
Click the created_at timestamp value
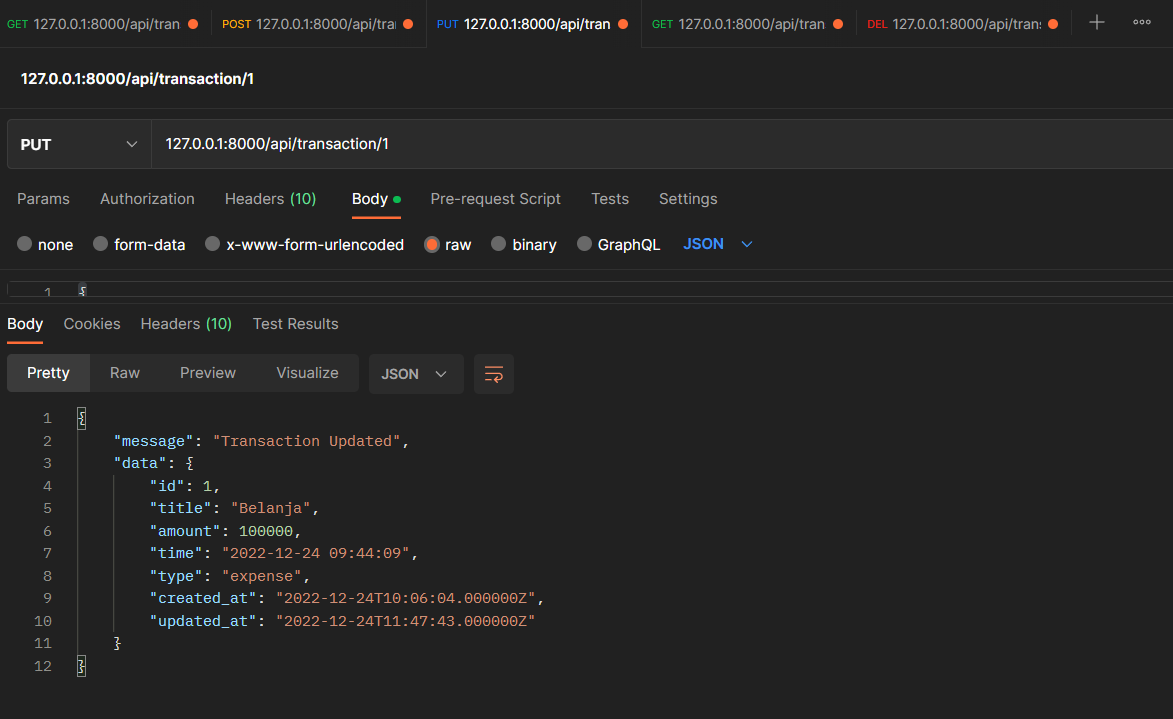406,598
